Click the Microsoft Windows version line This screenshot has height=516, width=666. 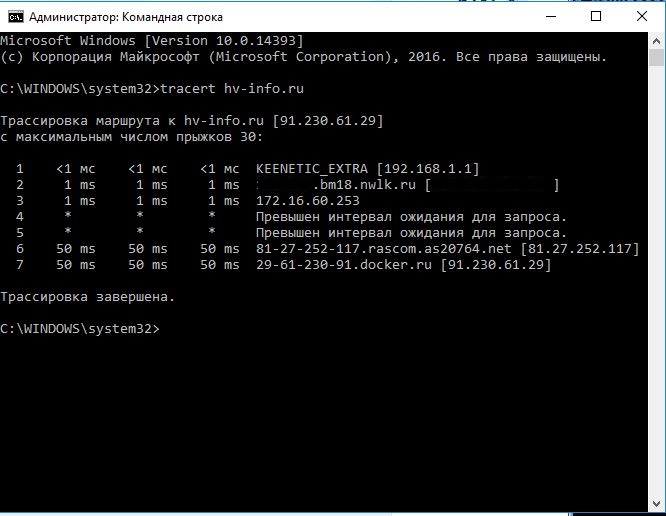[x=150, y=41]
